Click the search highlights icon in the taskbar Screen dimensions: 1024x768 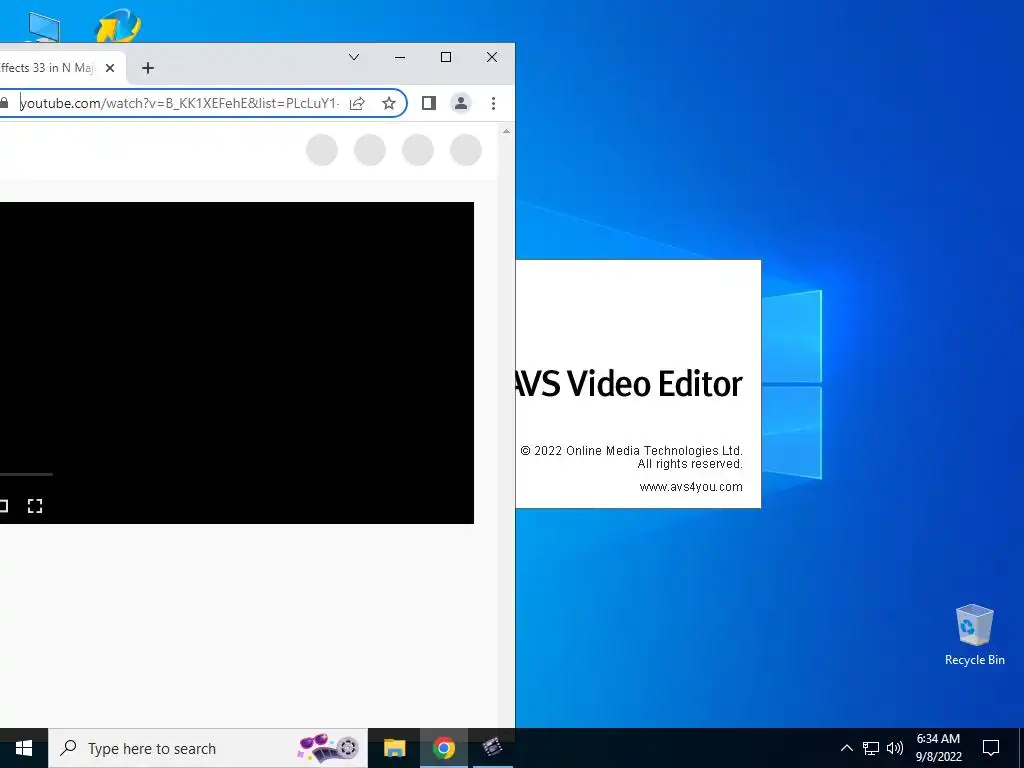pyautogui.click(x=329, y=748)
